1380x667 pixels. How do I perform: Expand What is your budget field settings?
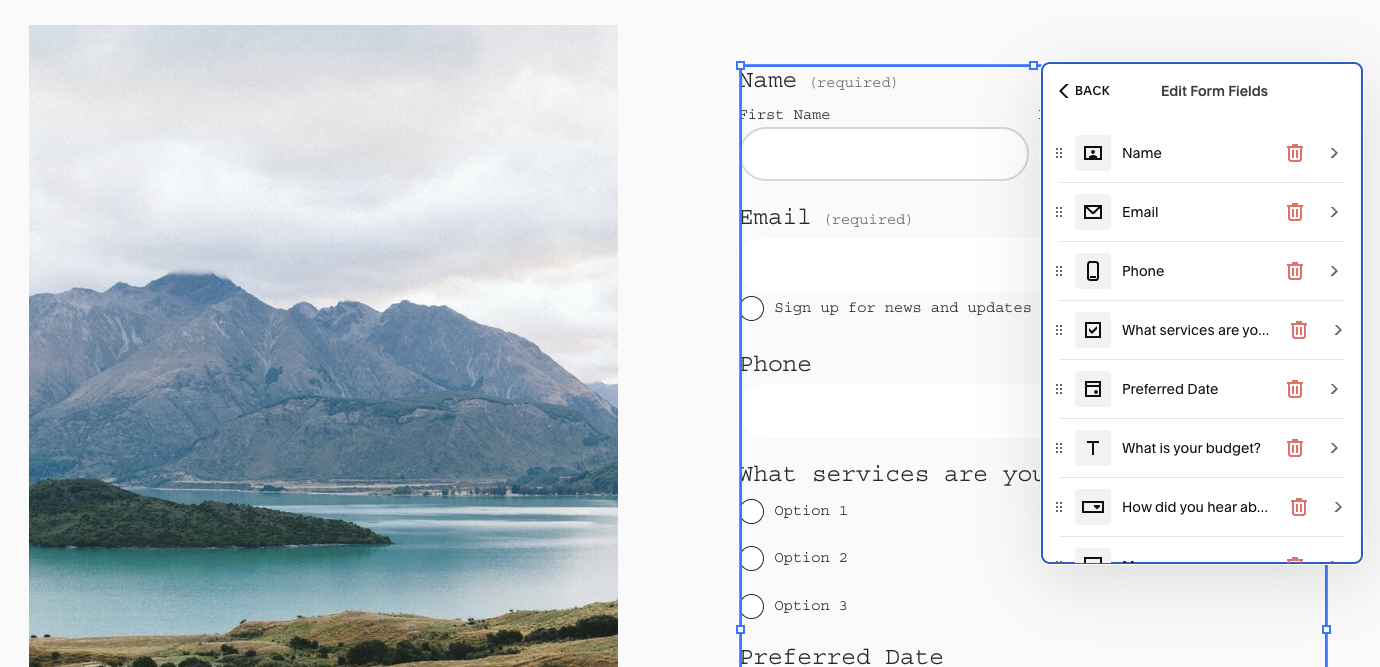point(1334,448)
